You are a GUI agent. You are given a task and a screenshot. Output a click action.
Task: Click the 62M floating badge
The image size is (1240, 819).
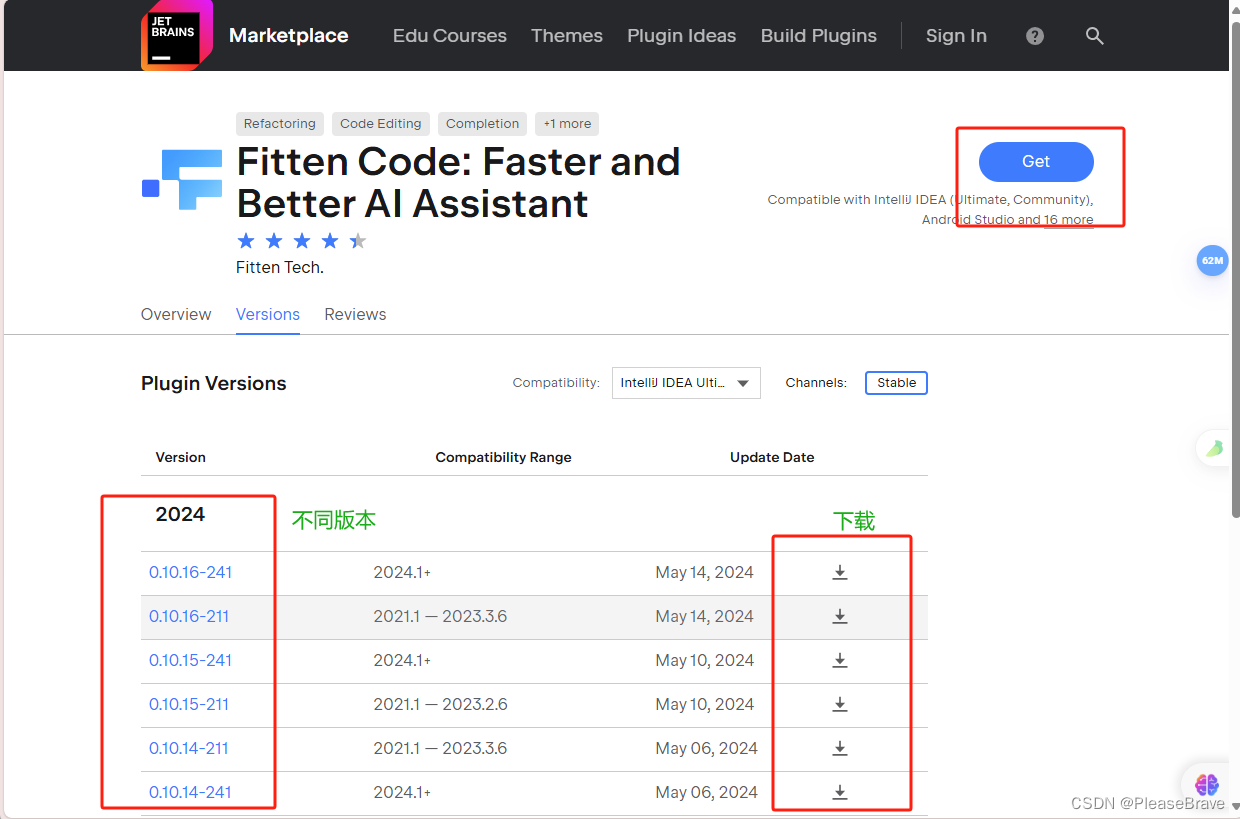pos(1212,260)
